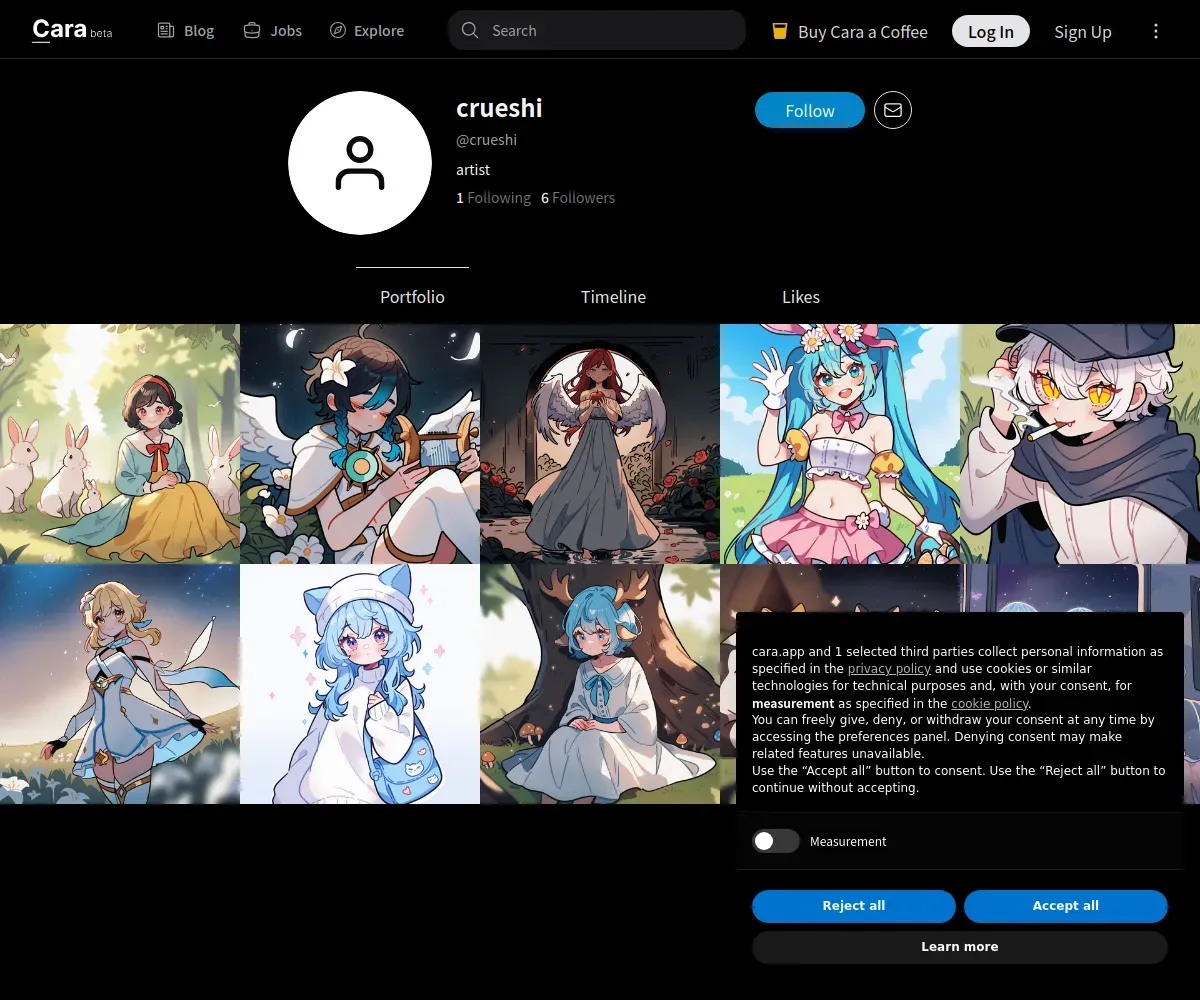This screenshot has width=1200, height=1000.
Task: Click the Log In button
Action: click(x=991, y=31)
